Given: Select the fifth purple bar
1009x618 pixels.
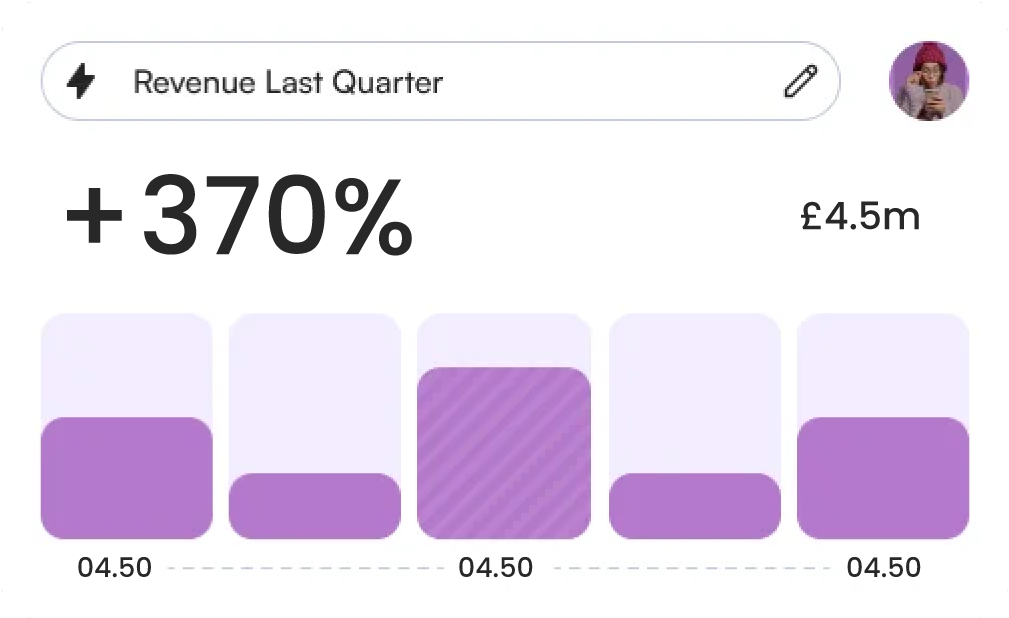Looking at the screenshot, I should [883, 478].
